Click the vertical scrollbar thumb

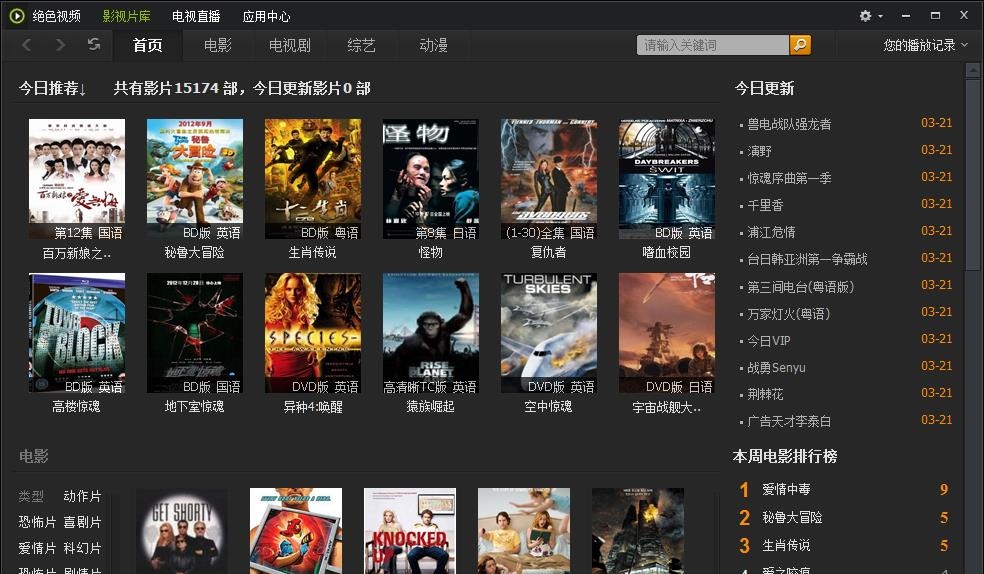[973, 173]
